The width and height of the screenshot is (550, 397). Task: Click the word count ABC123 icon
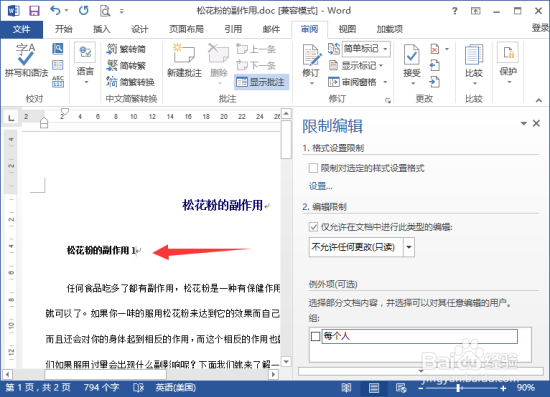pyautogui.click(x=58, y=81)
